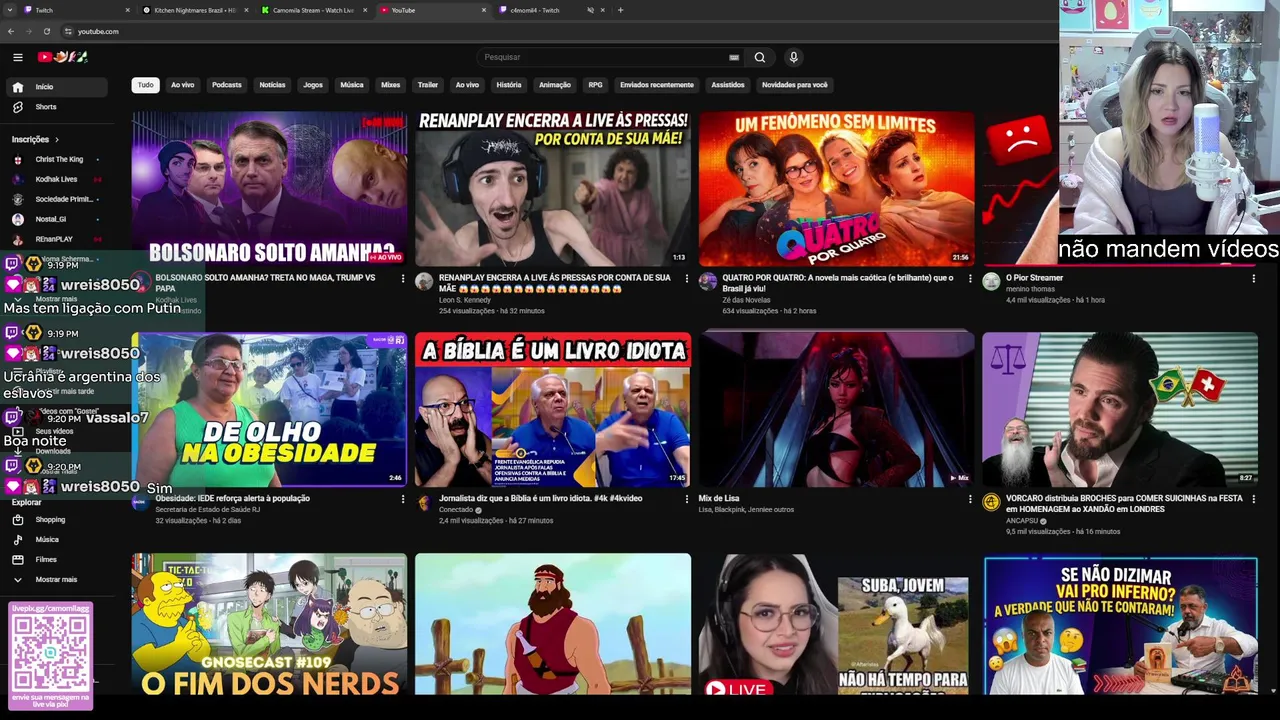Open DE OLHO NA OBESIDADE thumbnail
The height and width of the screenshot is (720, 1280).
(269, 410)
